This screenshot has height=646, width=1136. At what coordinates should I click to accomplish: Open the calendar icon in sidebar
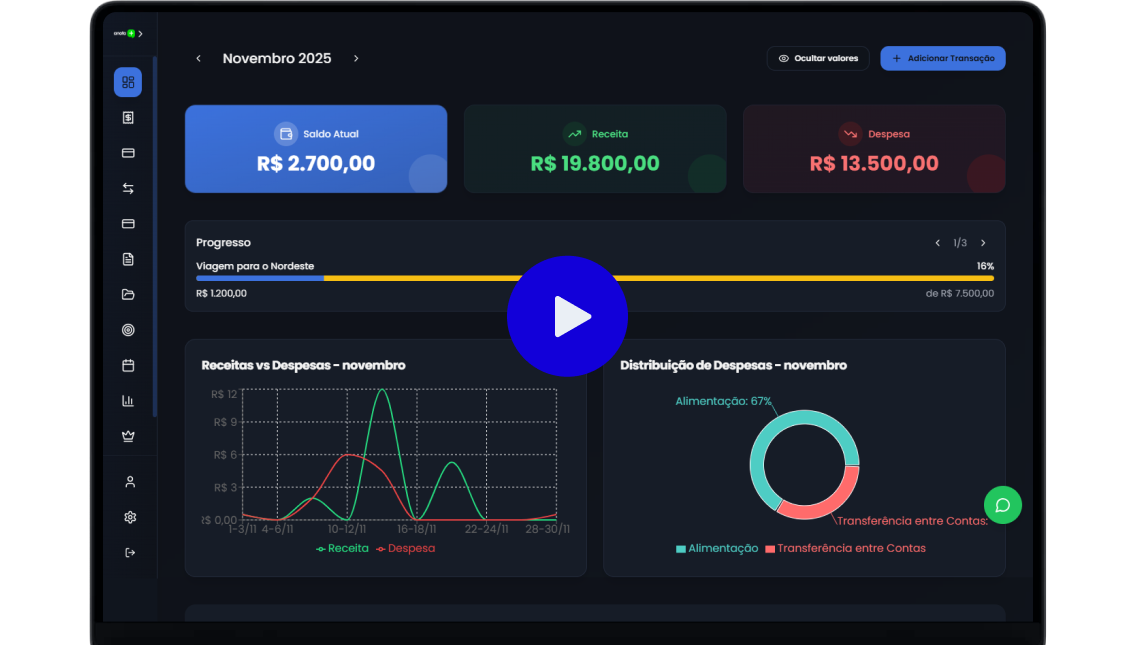pos(128,366)
